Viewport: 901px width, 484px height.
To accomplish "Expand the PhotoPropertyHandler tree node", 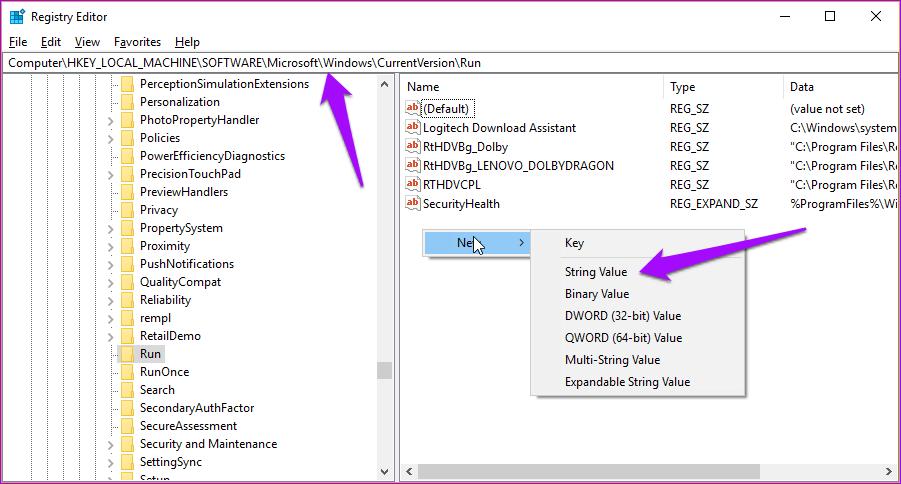I will click(110, 120).
